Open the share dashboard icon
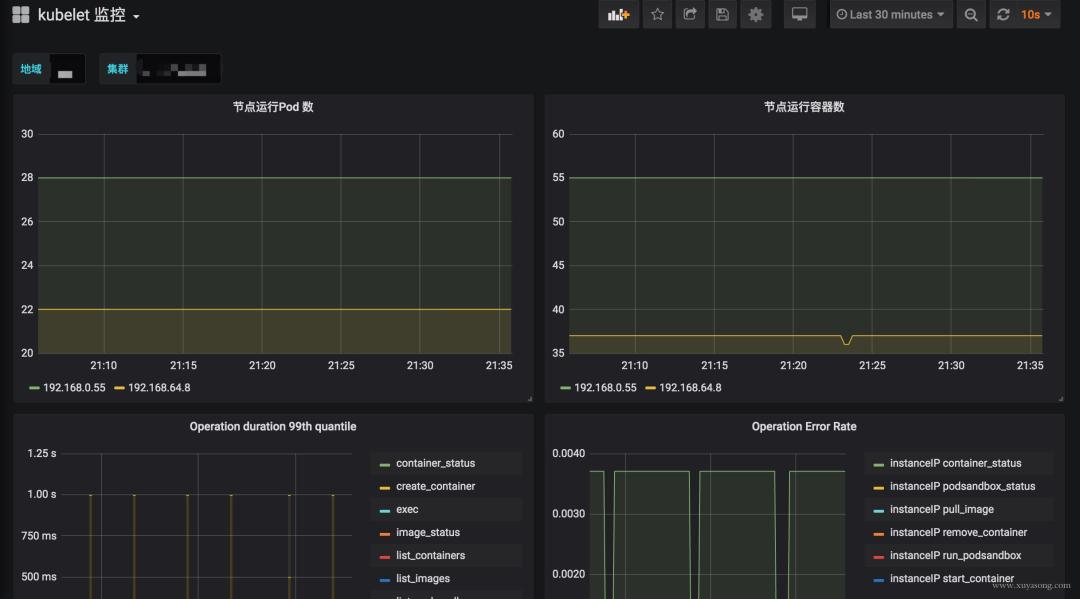The height and width of the screenshot is (599, 1080). (x=690, y=14)
